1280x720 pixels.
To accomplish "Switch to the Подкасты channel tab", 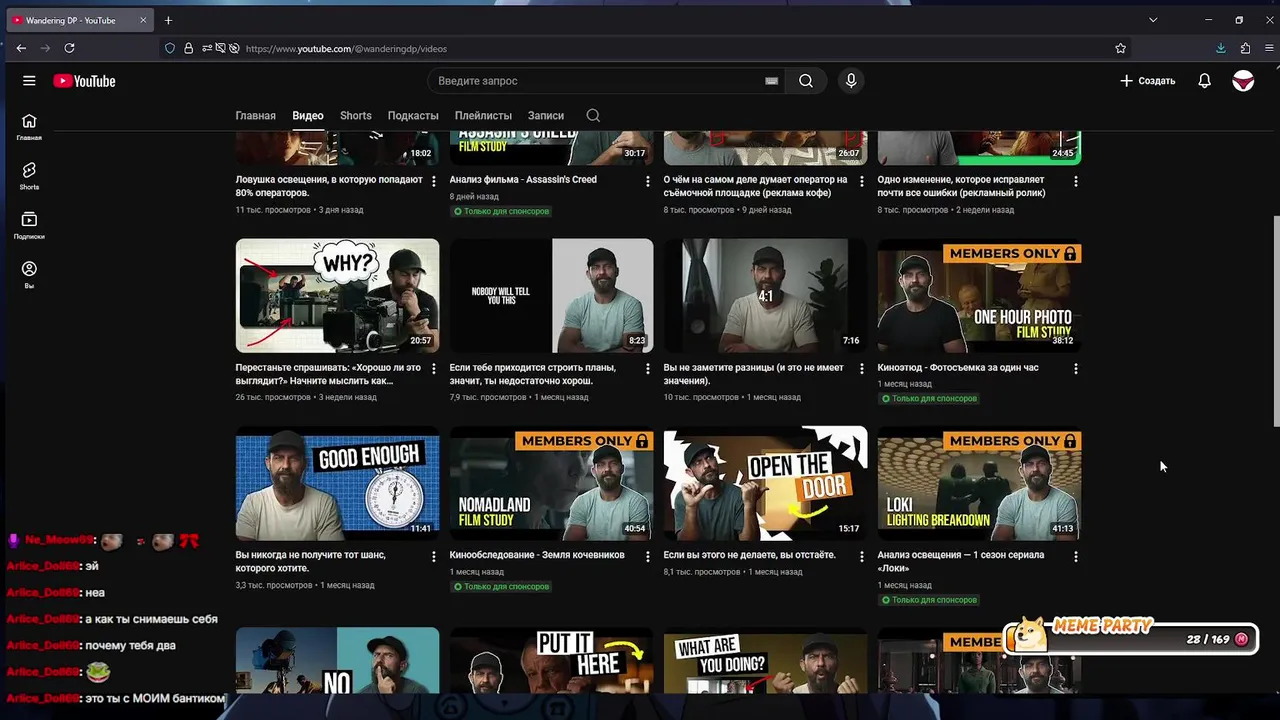I will point(413,116).
